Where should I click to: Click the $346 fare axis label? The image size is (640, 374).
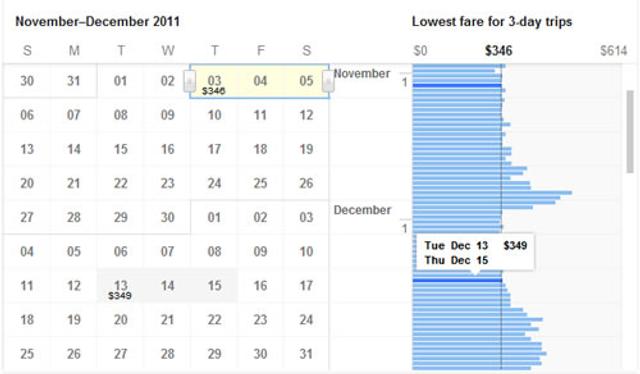(498, 51)
